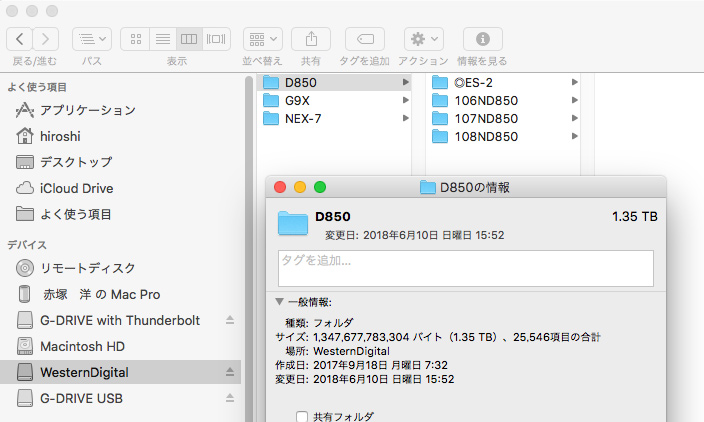Open the arrange-by dropdown
The height and width of the screenshot is (422, 704).
click(263, 39)
